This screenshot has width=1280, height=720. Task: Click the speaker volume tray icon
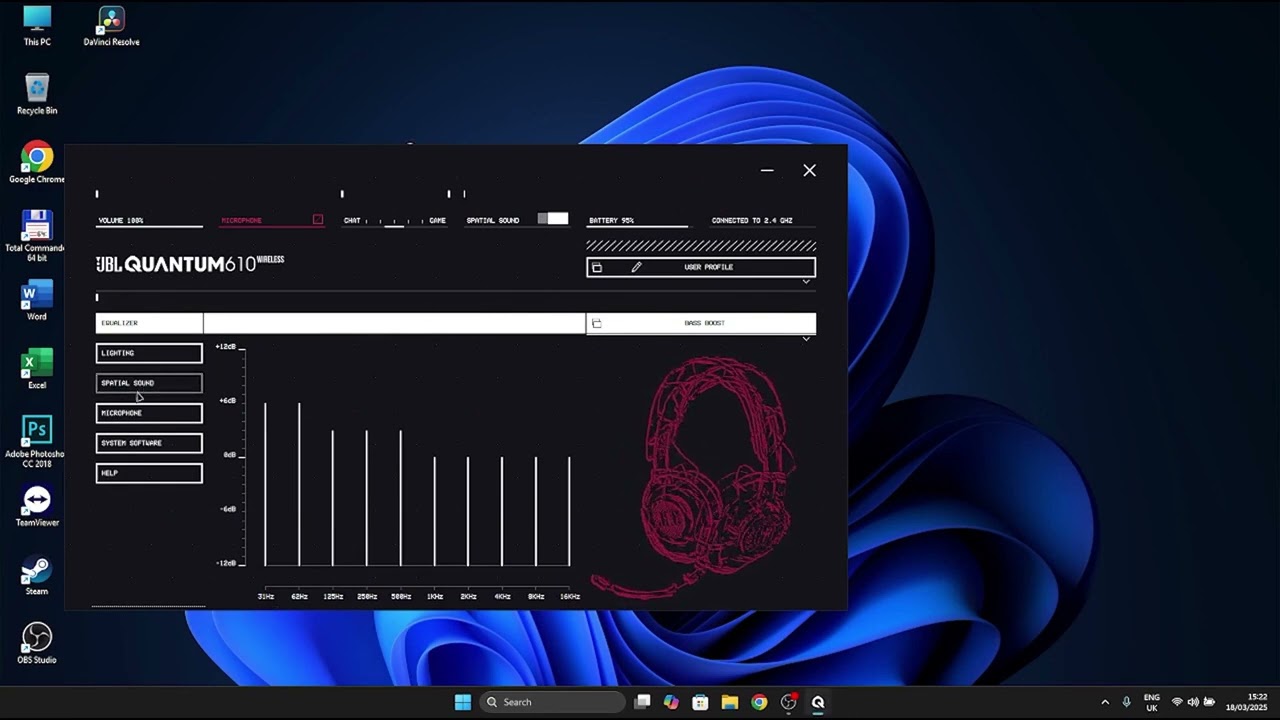(x=1193, y=702)
